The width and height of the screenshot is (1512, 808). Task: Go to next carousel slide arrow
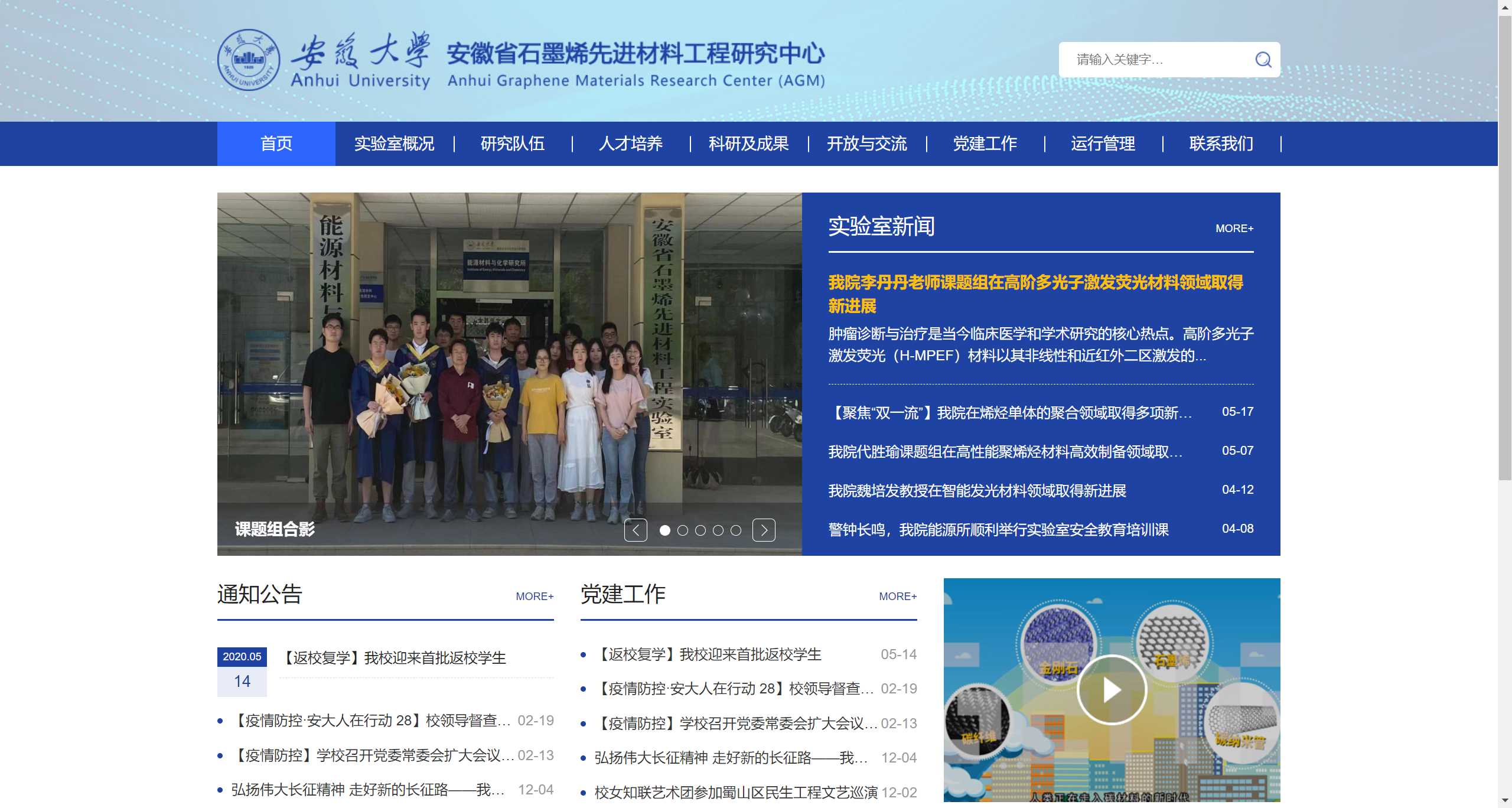point(764,530)
